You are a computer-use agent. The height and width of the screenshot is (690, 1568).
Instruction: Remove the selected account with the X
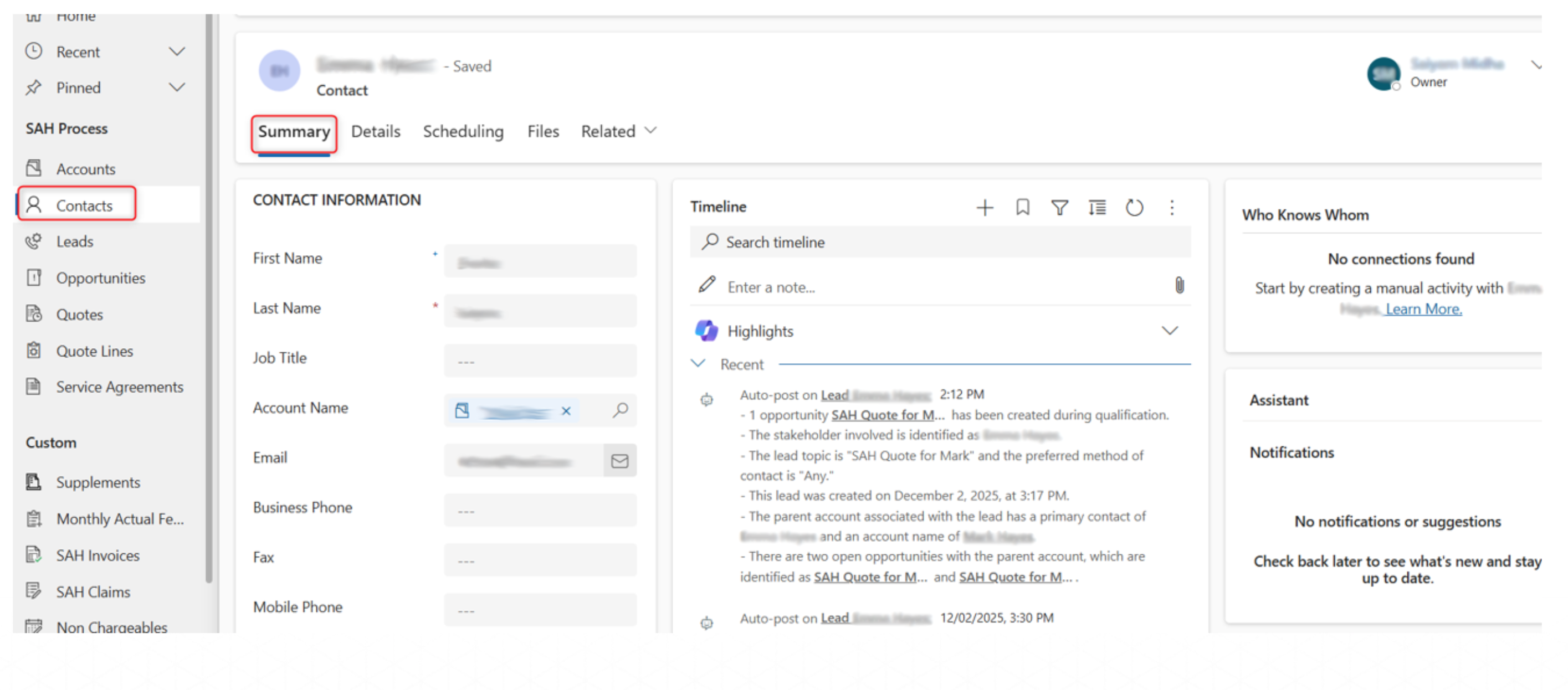pyautogui.click(x=566, y=411)
